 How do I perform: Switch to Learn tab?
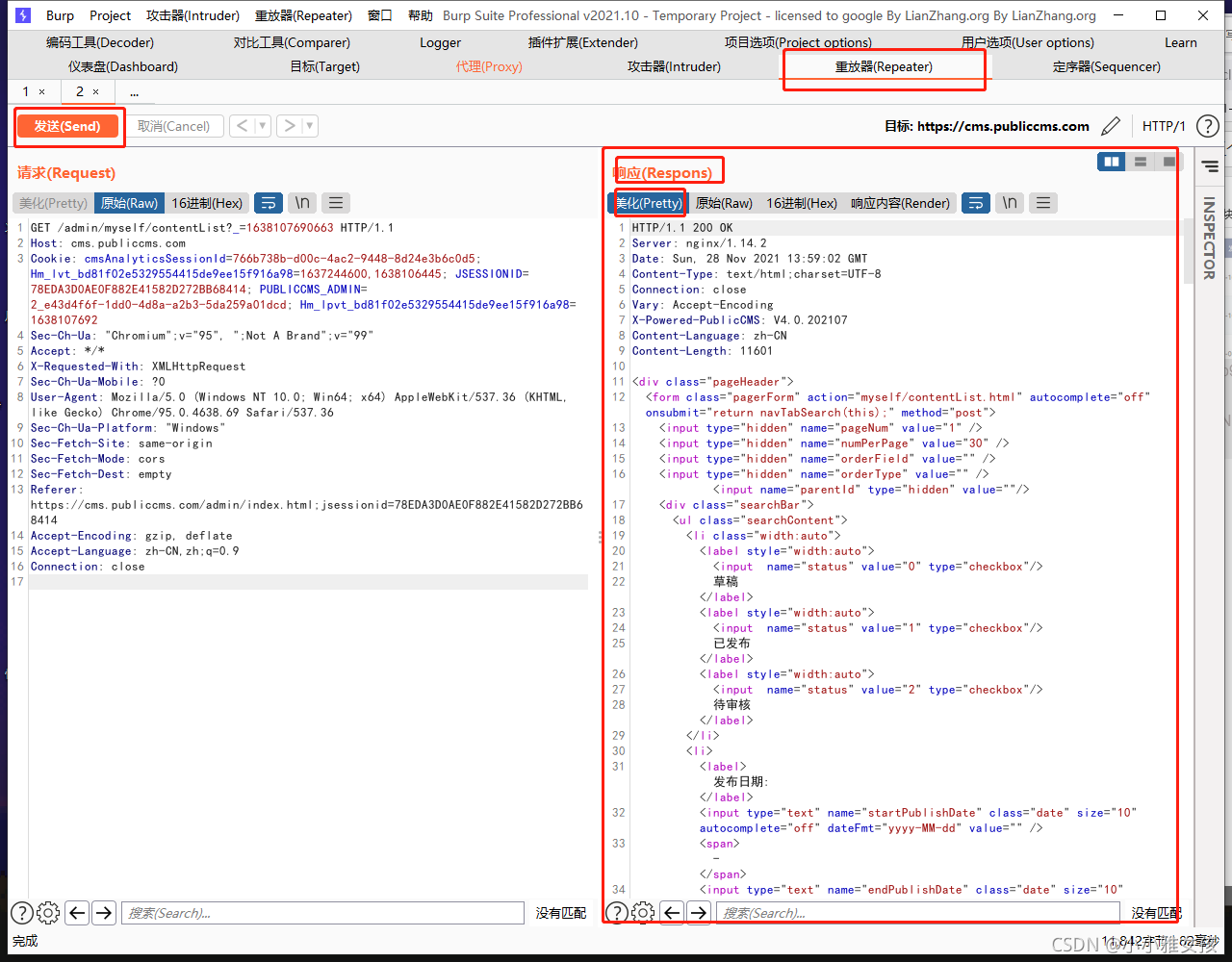pyautogui.click(x=1181, y=42)
